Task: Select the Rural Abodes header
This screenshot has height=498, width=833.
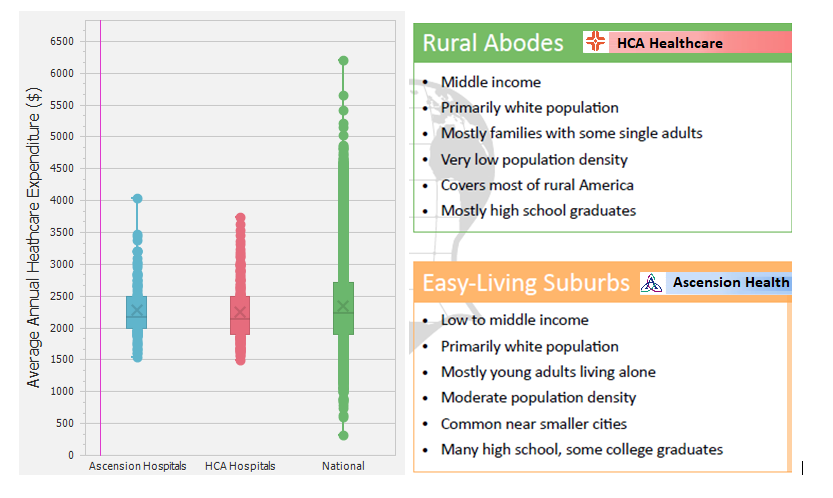Action: (493, 43)
